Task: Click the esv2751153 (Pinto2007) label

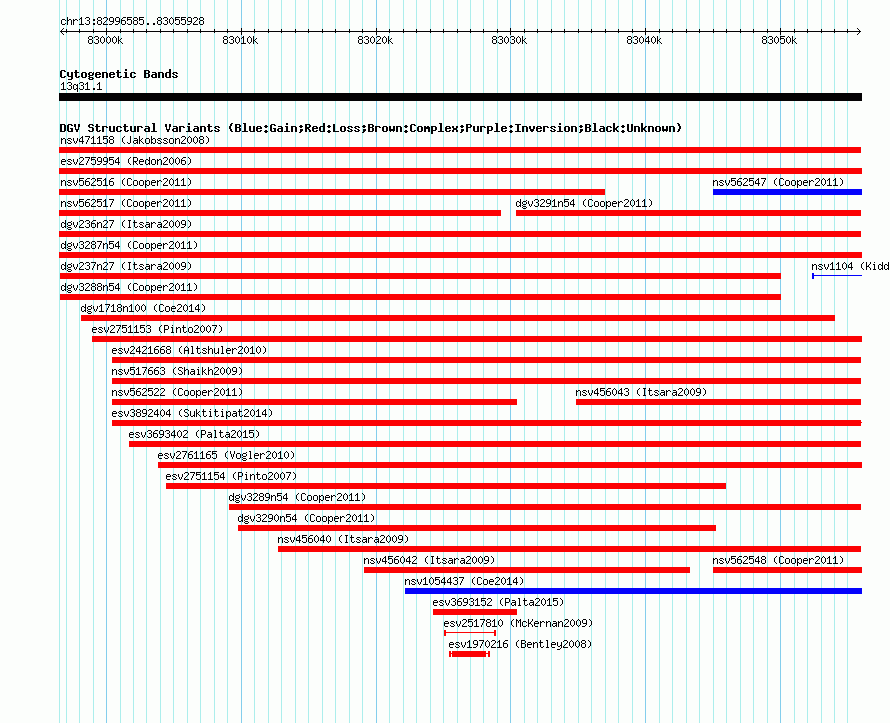Action: pos(157,329)
